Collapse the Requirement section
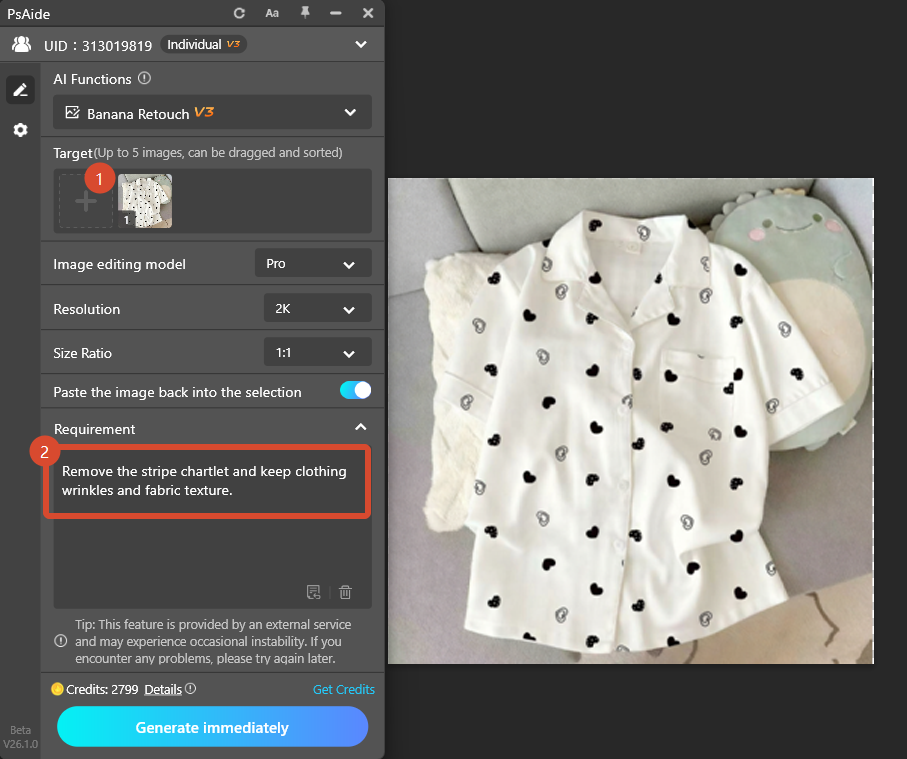907x759 pixels. pos(361,425)
